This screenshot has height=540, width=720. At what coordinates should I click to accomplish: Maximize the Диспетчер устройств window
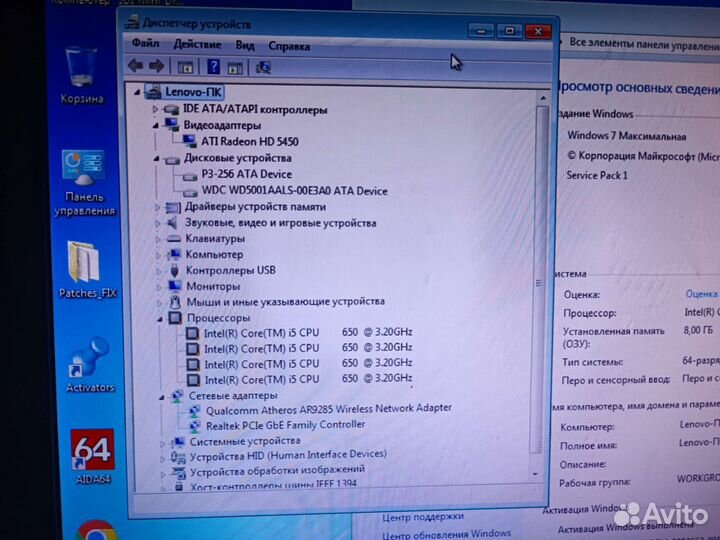509,31
